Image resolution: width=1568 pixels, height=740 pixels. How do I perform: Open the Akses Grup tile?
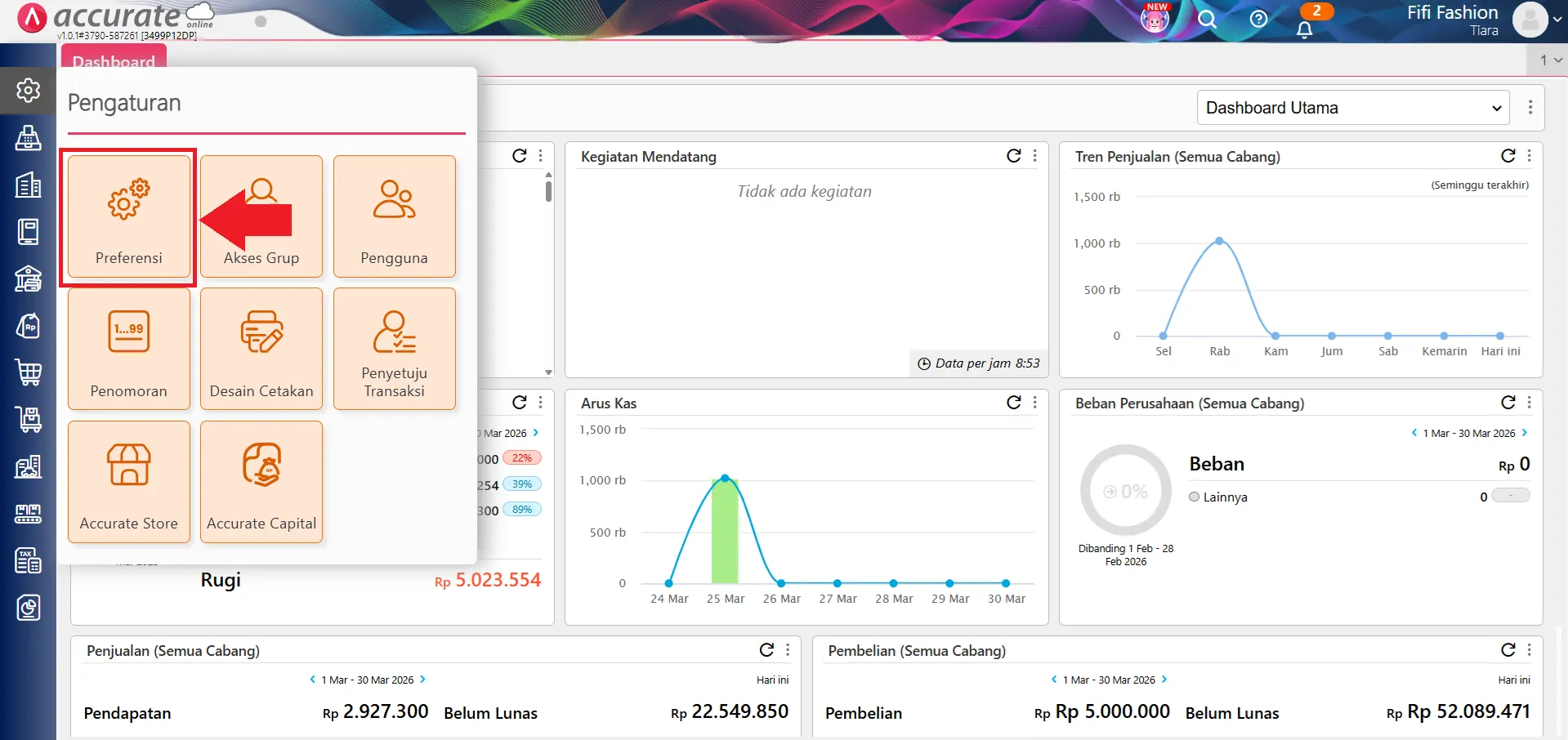(x=261, y=216)
